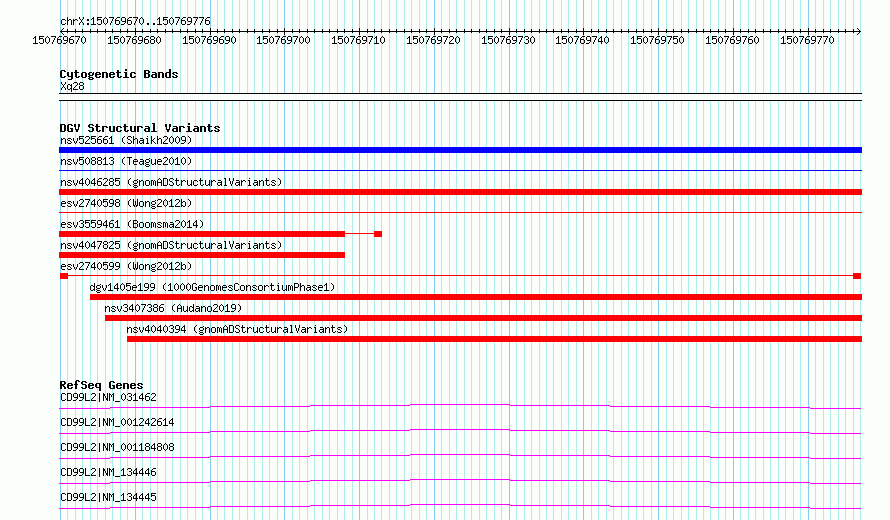Open nsv4040394 (gnomADStructuralVariants) label

tap(237, 329)
